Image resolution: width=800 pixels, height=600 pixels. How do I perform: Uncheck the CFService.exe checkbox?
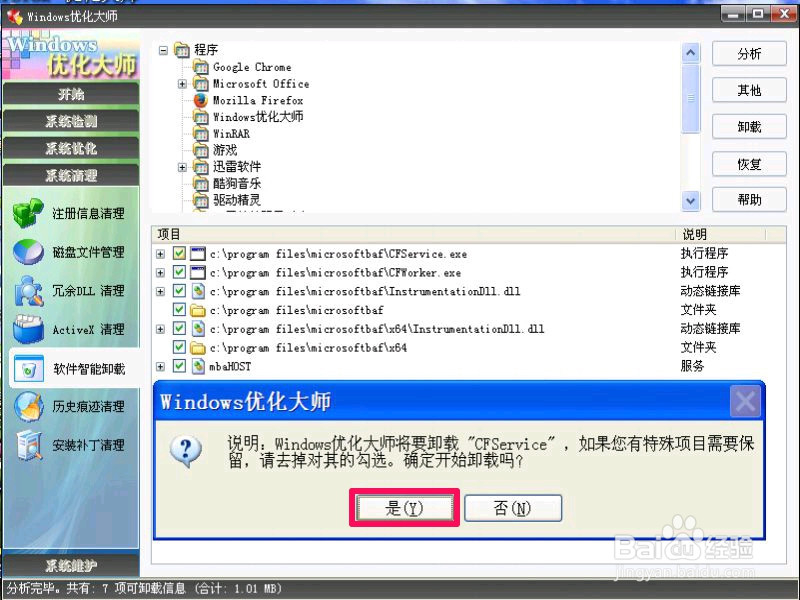[x=179, y=253]
